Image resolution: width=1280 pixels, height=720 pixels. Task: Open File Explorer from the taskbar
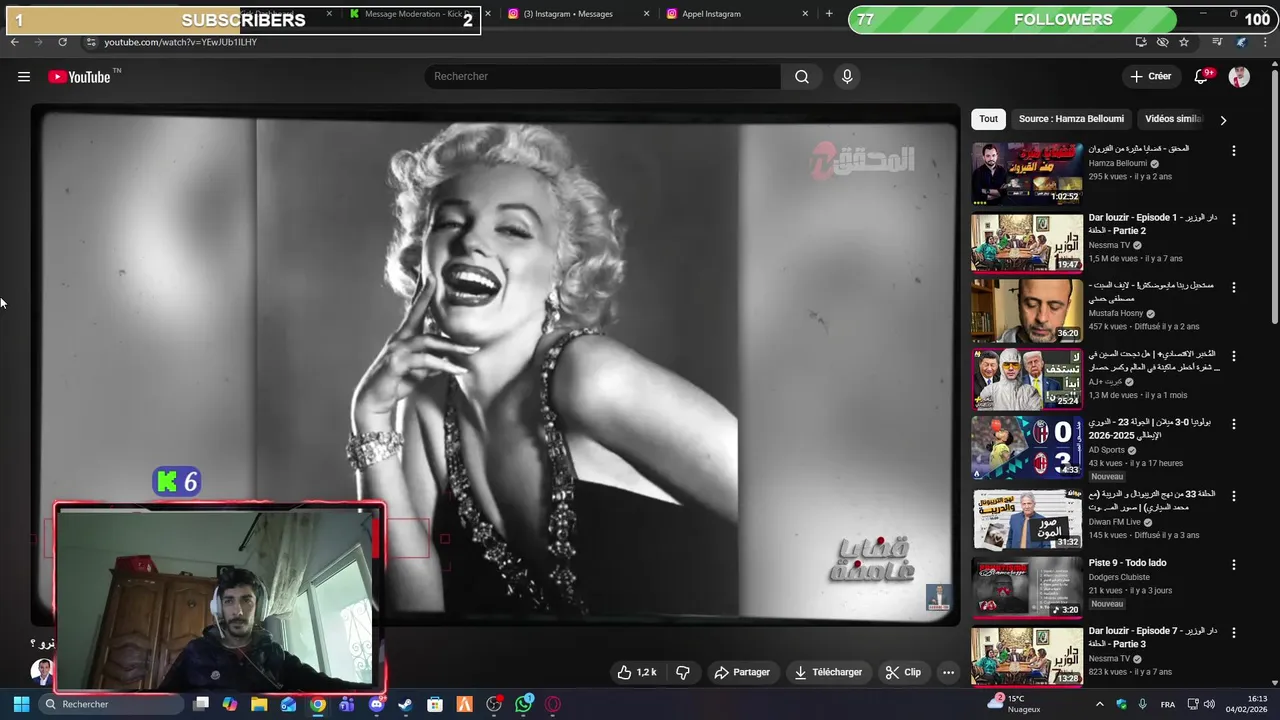tap(259, 704)
